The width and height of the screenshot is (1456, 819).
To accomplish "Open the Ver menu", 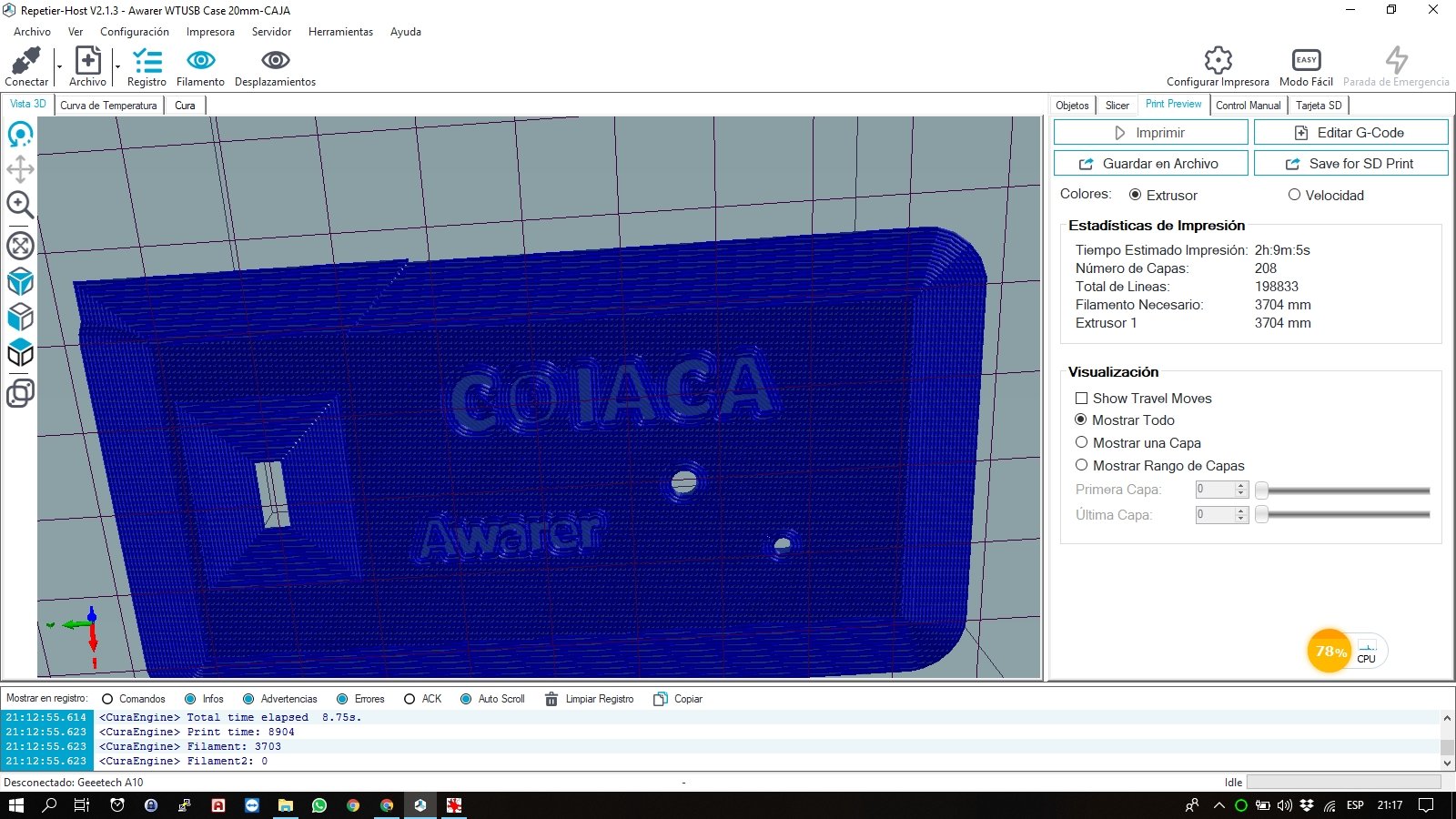I will [x=76, y=32].
